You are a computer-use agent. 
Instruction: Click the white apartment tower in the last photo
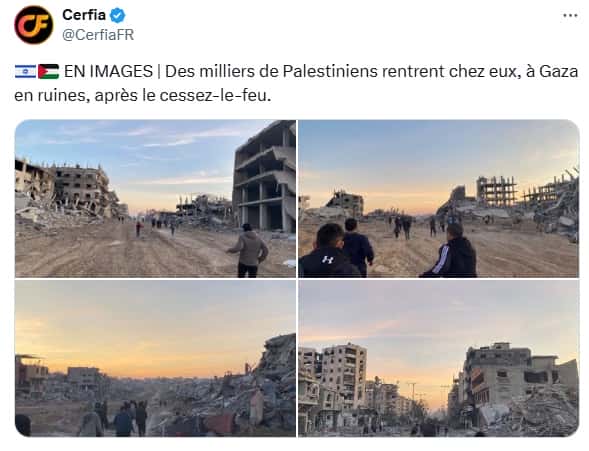[344, 377]
